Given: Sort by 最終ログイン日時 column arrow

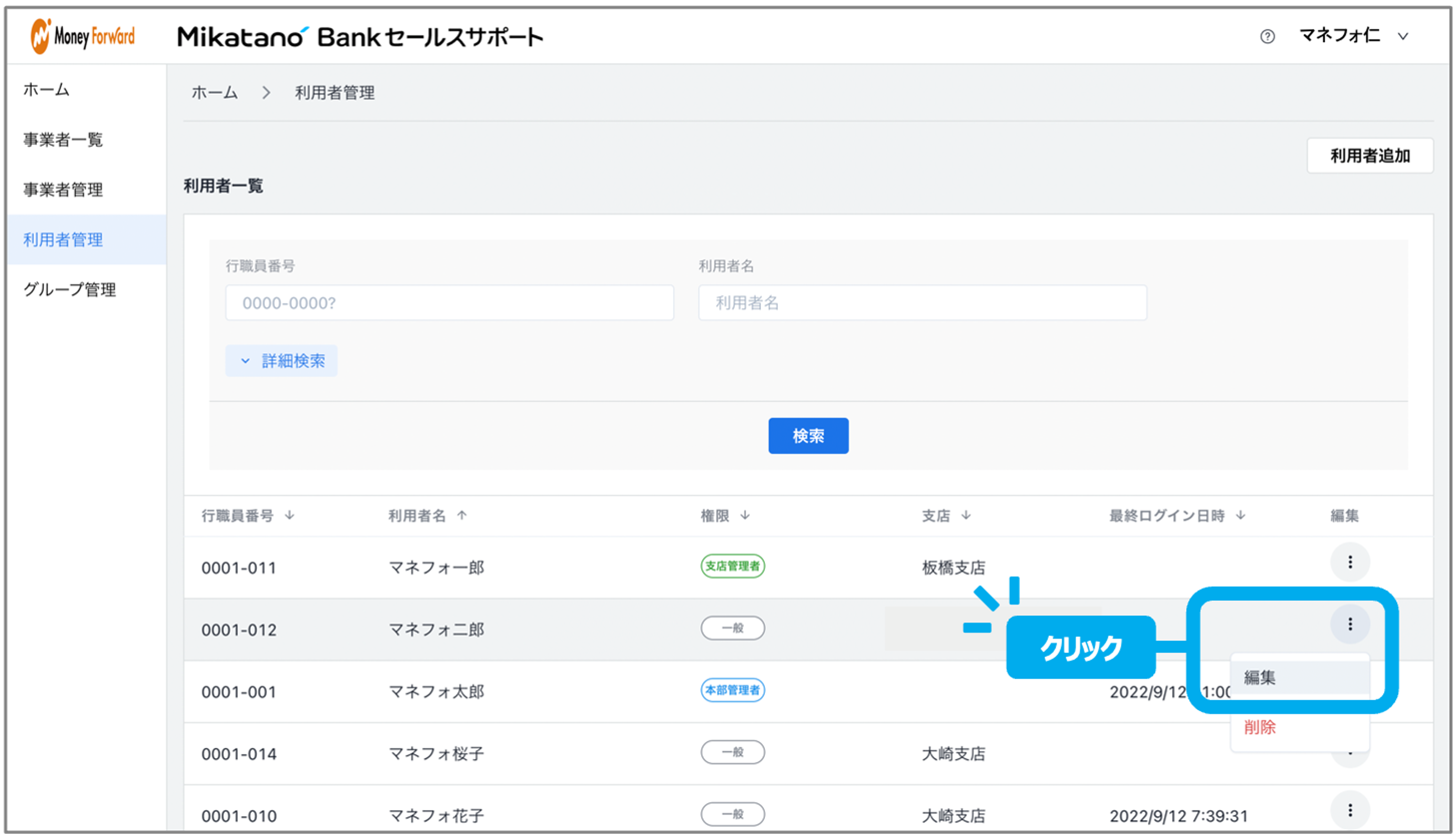Looking at the screenshot, I should (1240, 515).
